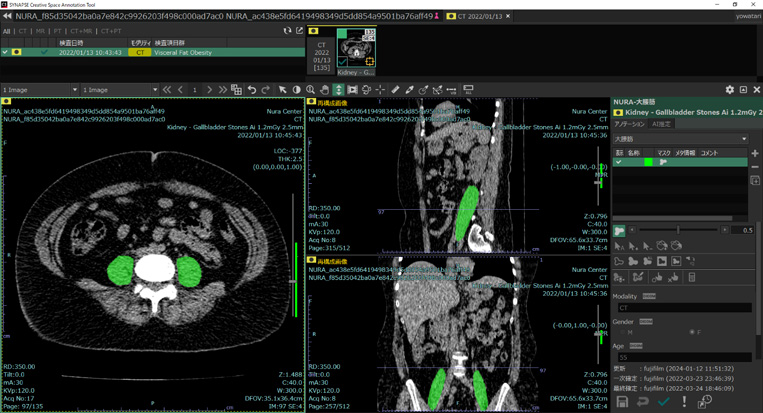Toggle visibility check of the green mask row
This screenshot has height=413, width=763.
[619, 162]
